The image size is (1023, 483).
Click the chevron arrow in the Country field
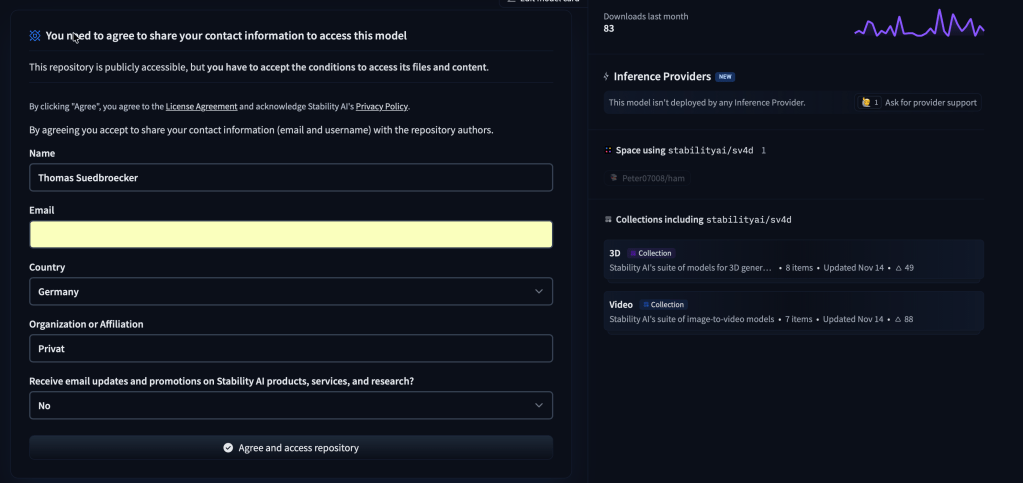[x=539, y=291]
